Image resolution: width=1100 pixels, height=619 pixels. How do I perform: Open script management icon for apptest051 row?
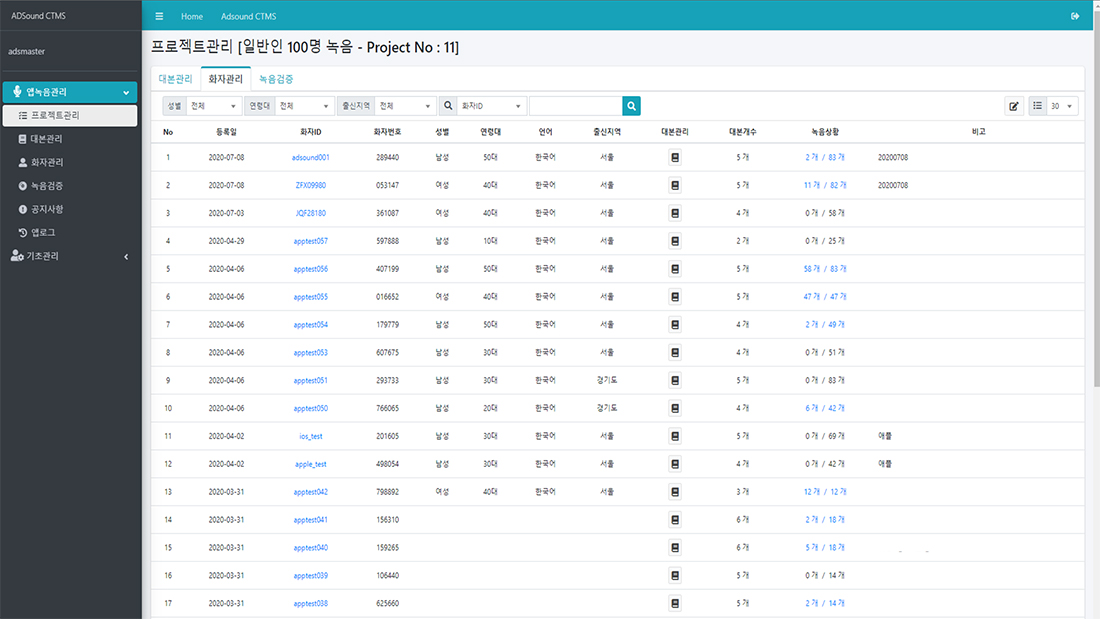(675, 380)
